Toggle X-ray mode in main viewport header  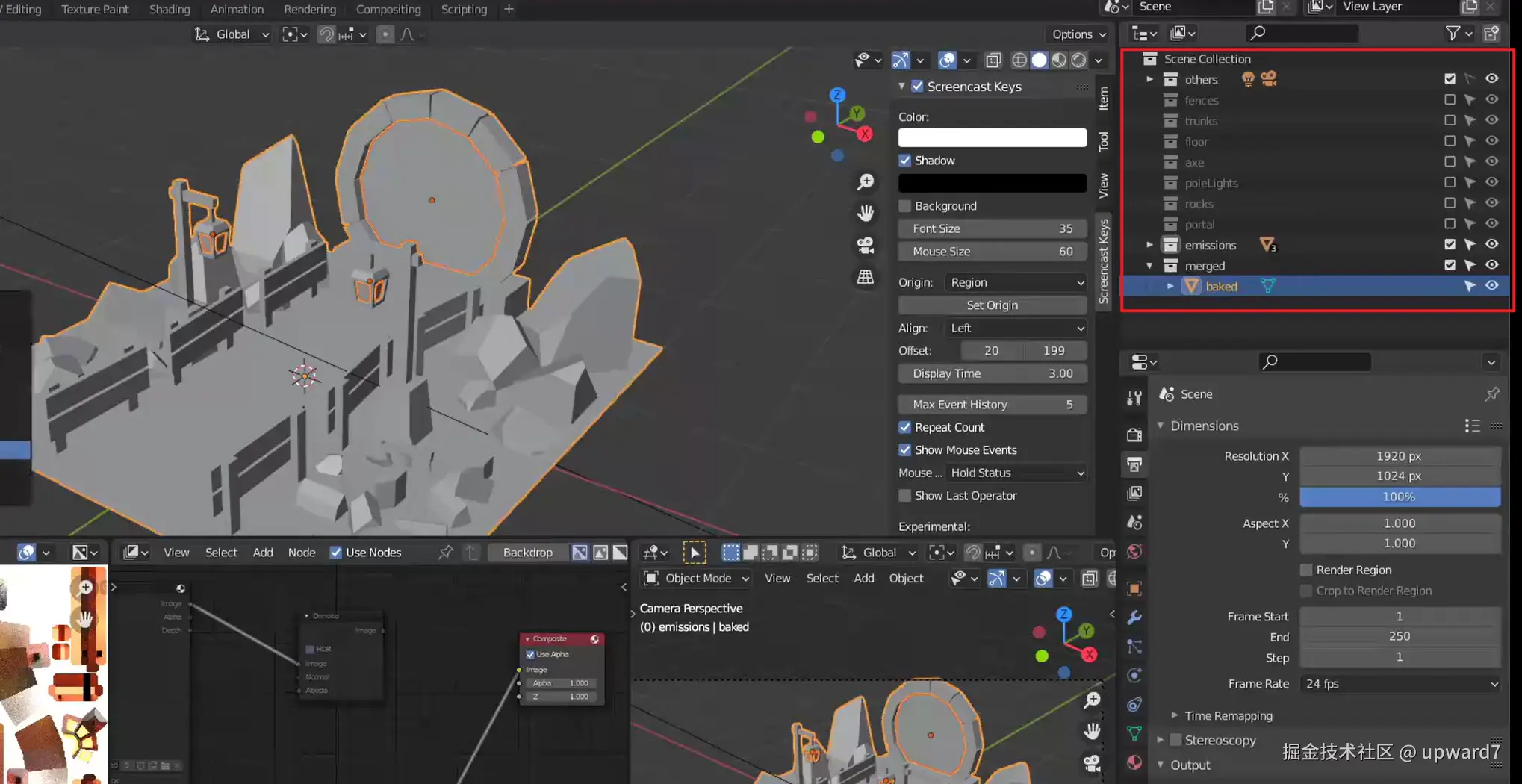[x=993, y=60]
